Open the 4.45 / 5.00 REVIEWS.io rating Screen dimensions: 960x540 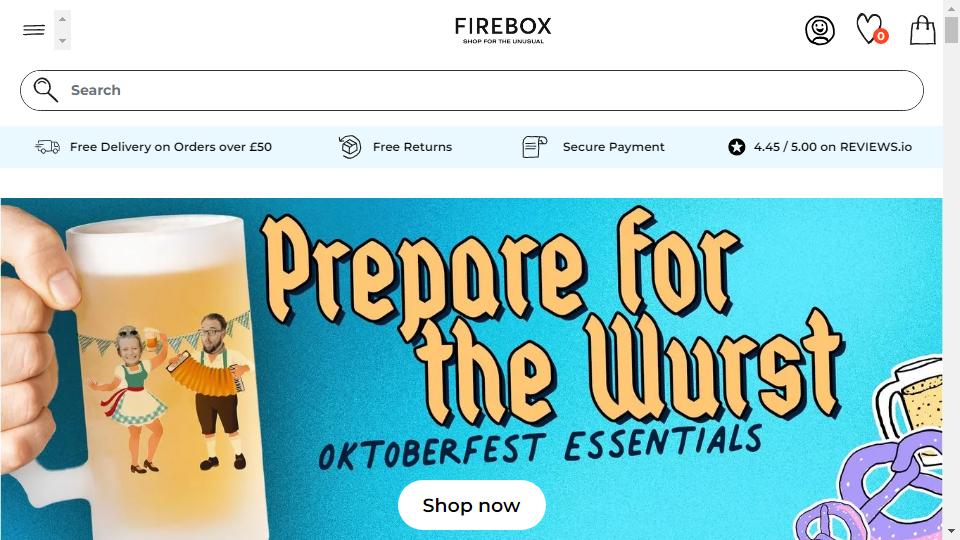click(833, 147)
